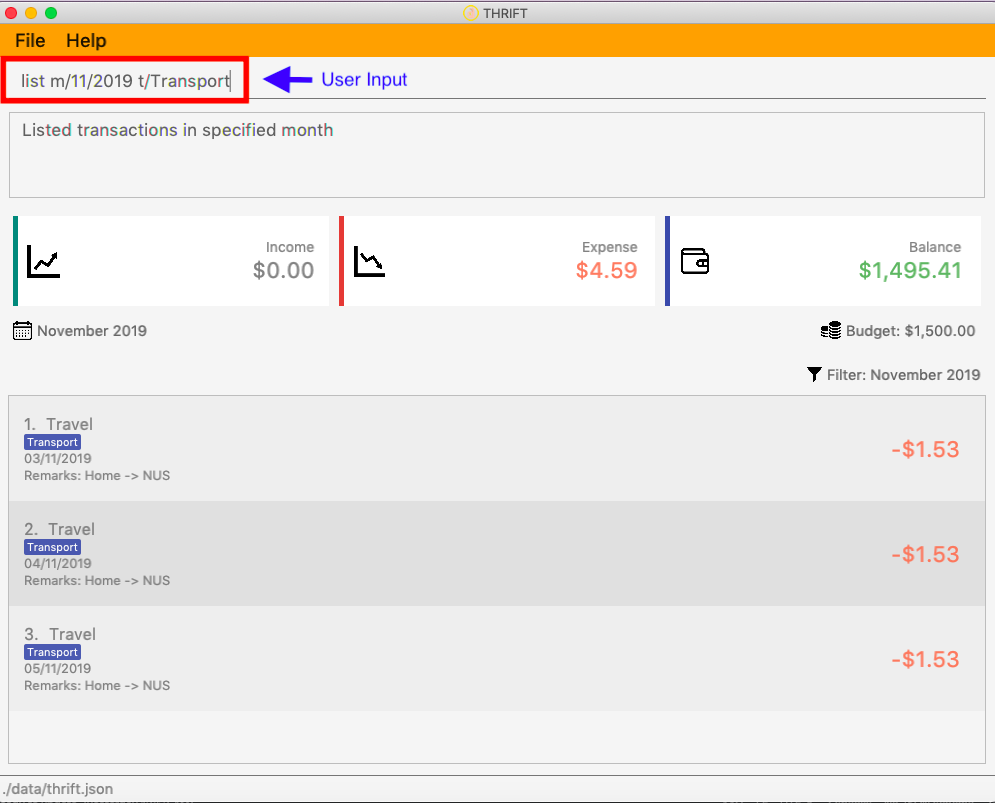Click the Expense value $4.59

606,270
